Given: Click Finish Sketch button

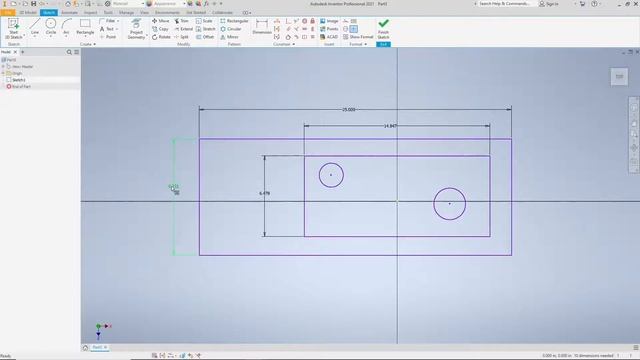Looking at the screenshot, I should tap(383, 29).
